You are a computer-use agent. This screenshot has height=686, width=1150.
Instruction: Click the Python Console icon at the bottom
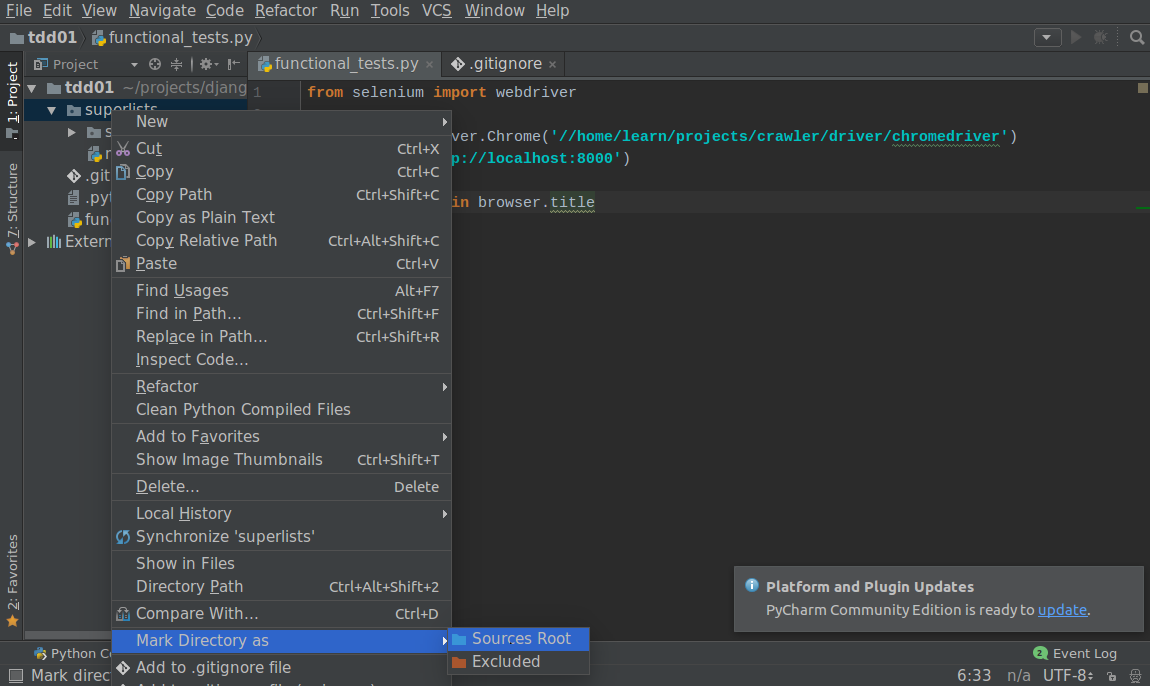coord(39,653)
